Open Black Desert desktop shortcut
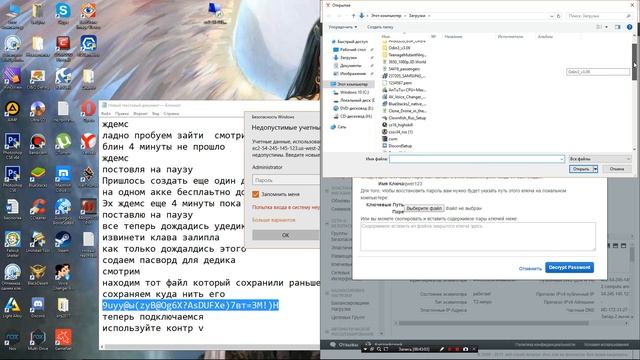640x360 pixels. [x=38, y=274]
